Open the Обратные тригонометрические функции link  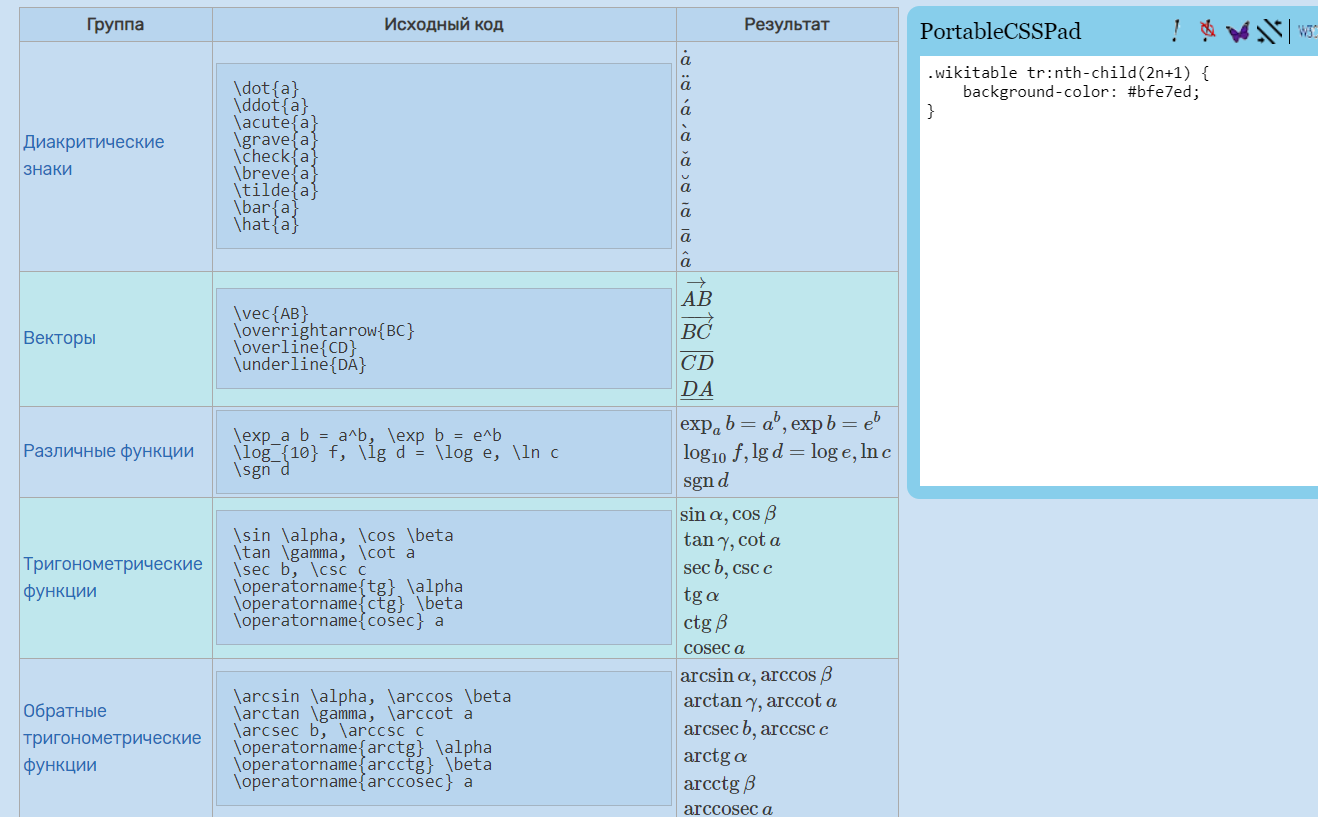coord(112,738)
